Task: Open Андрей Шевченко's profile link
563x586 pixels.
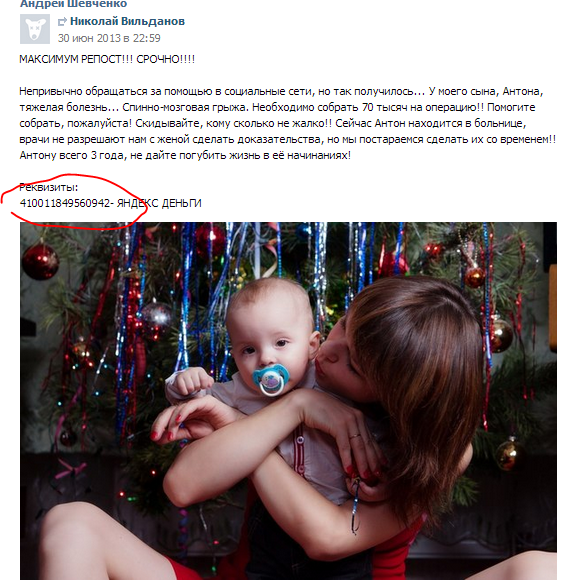Action: (73, 4)
